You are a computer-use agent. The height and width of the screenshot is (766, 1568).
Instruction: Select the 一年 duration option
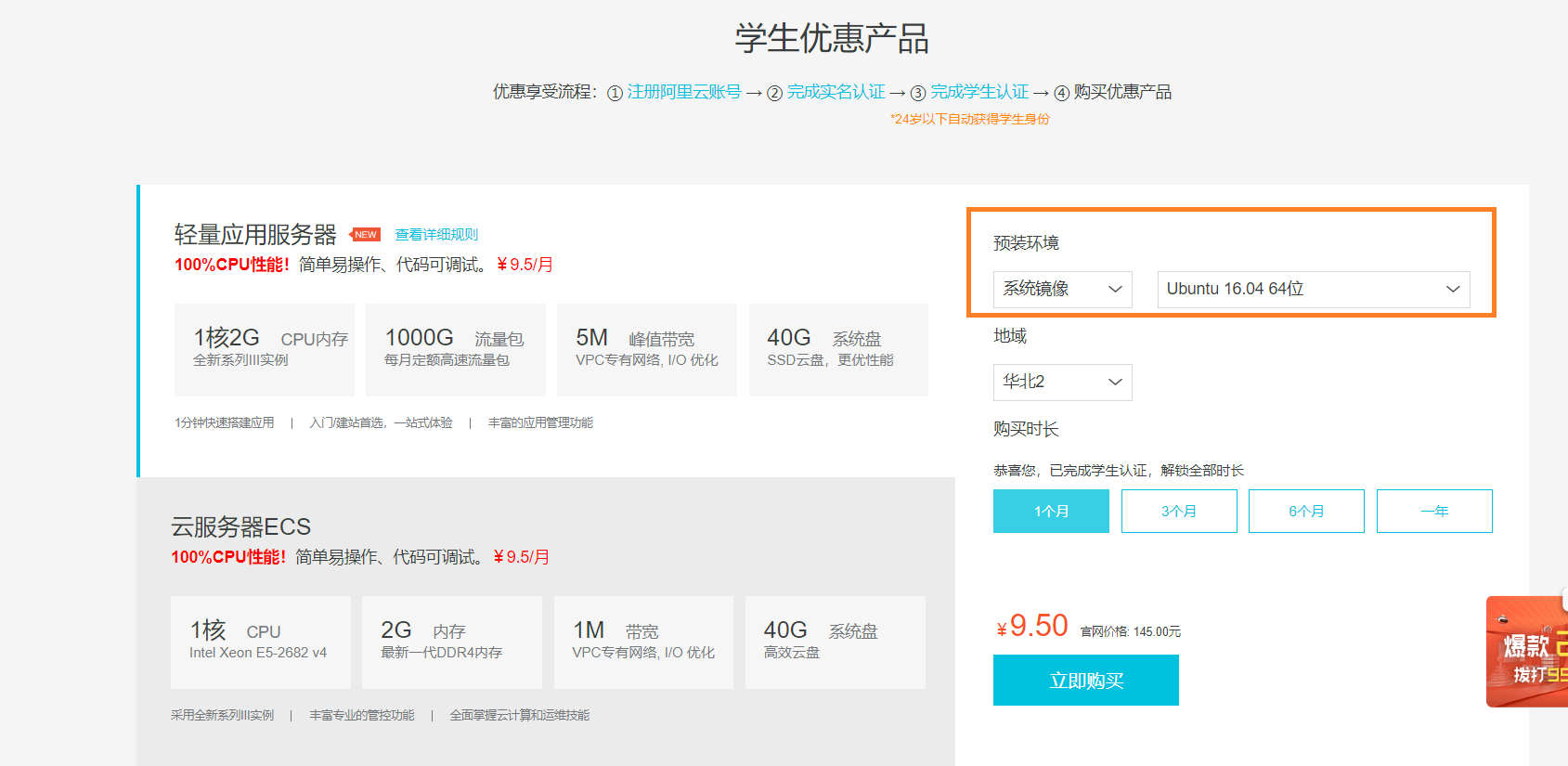(1434, 512)
